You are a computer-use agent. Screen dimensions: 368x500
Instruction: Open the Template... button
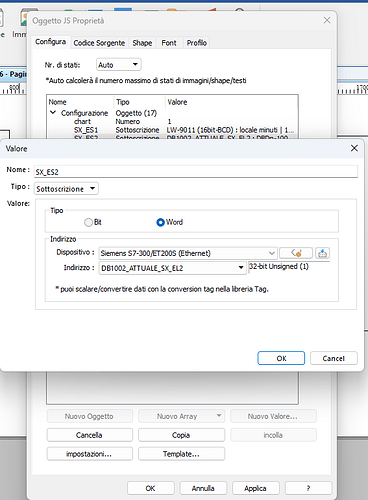(181, 454)
